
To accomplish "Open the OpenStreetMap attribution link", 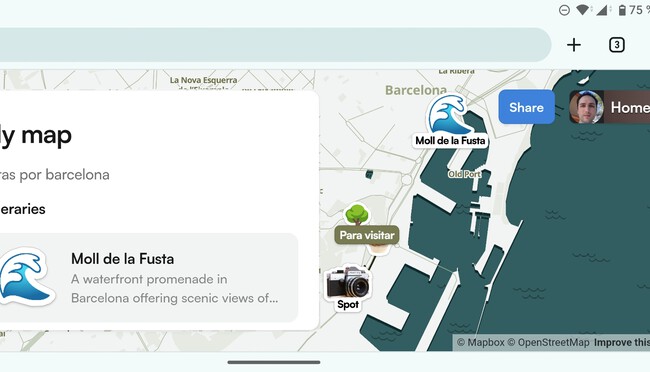I will click(x=548, y=343).
